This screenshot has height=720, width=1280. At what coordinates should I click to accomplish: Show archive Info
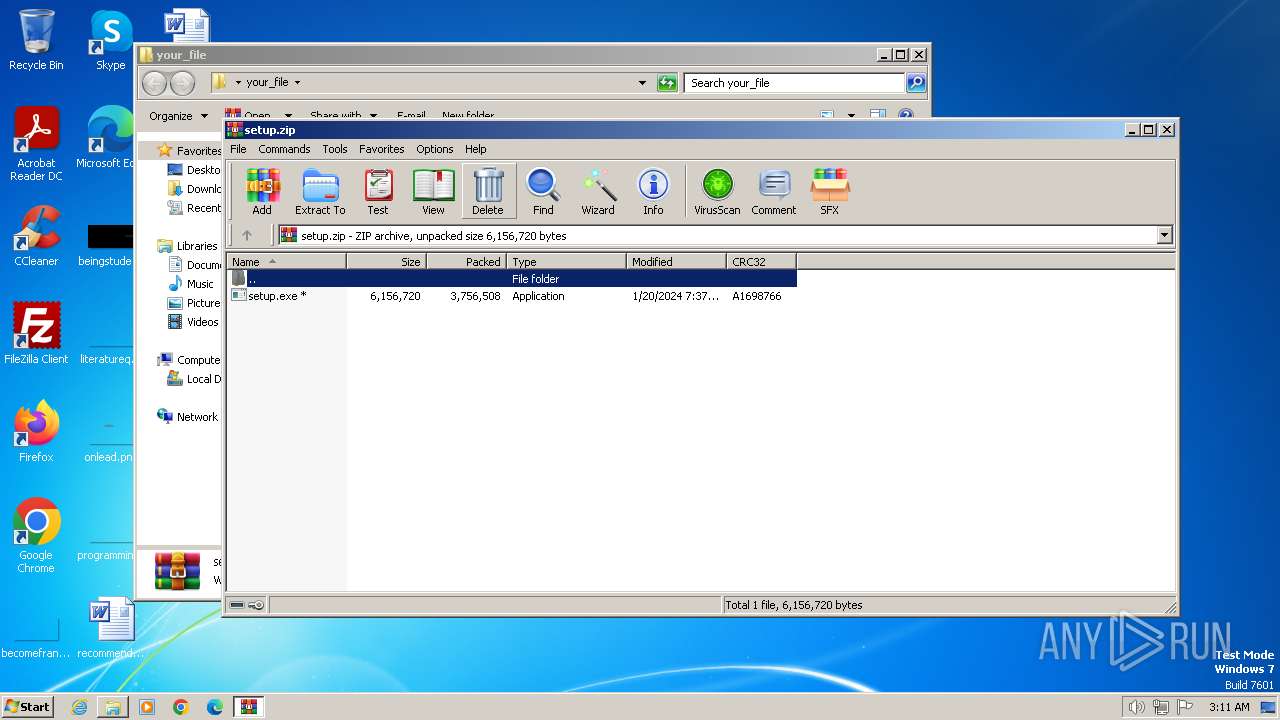[653, 191]
